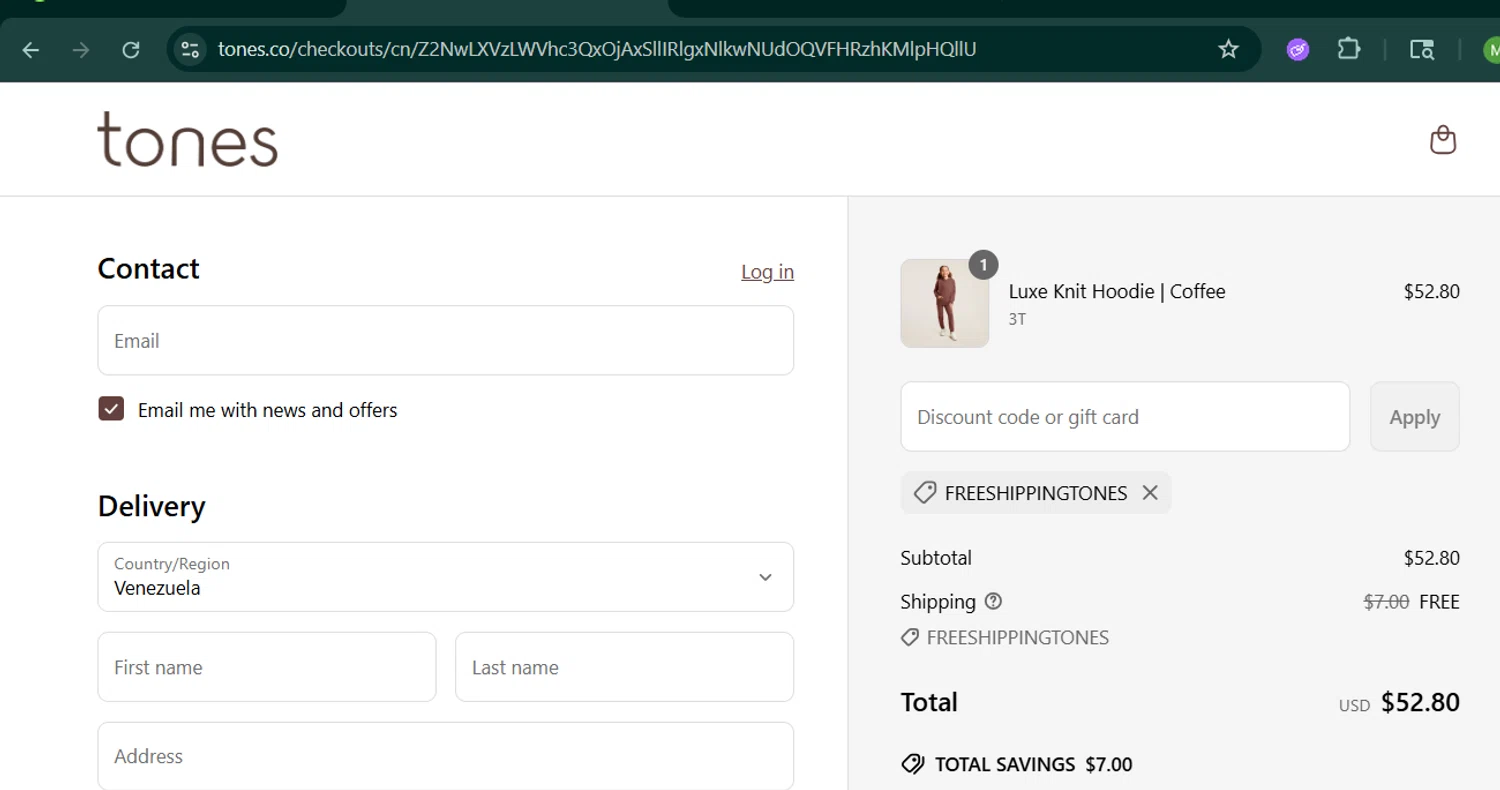Reload the checkout page
1500x790 pixels.
[x=131, y=50]
